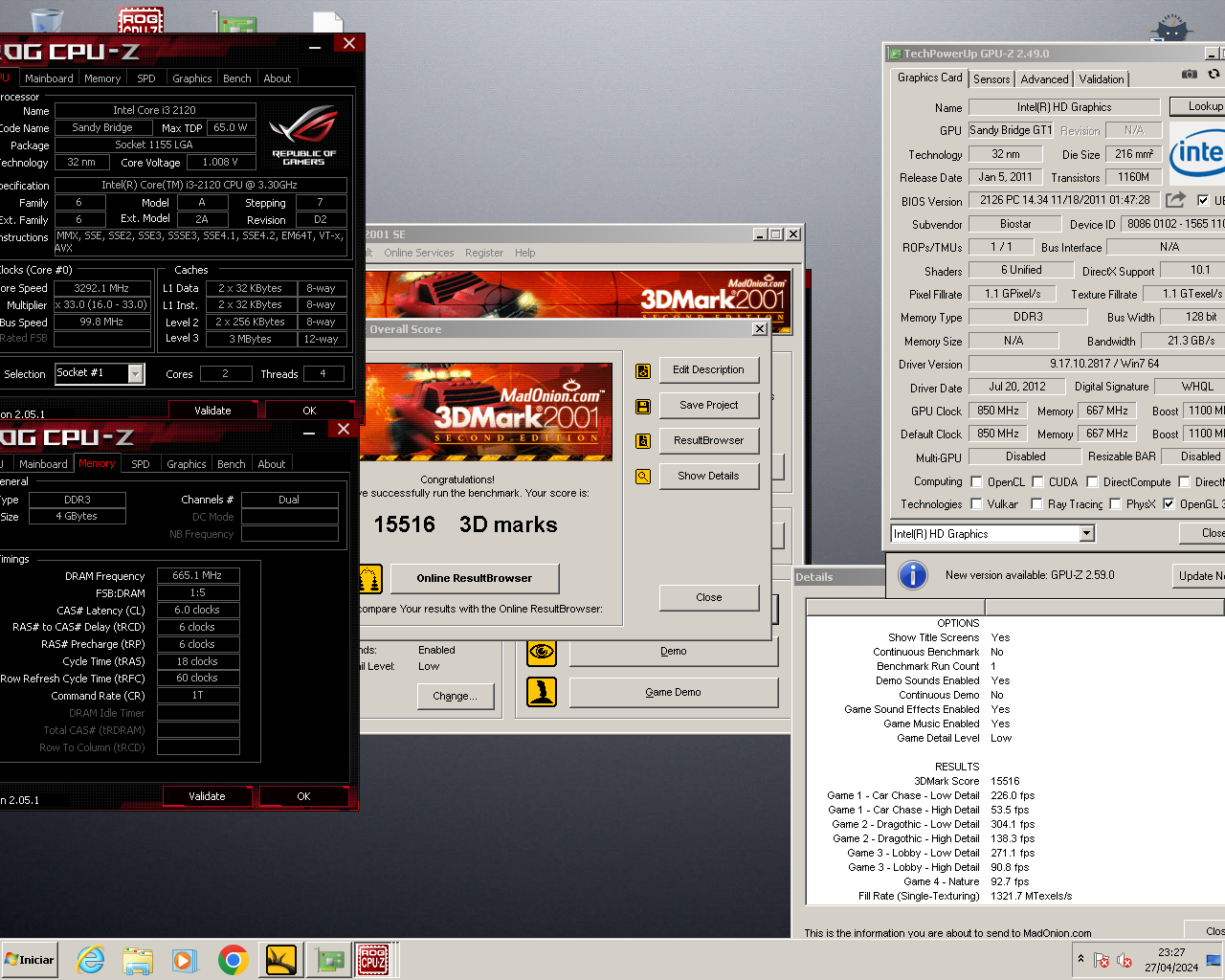Open Graphics tab in upper CPU-Z window

pos(192,78)
